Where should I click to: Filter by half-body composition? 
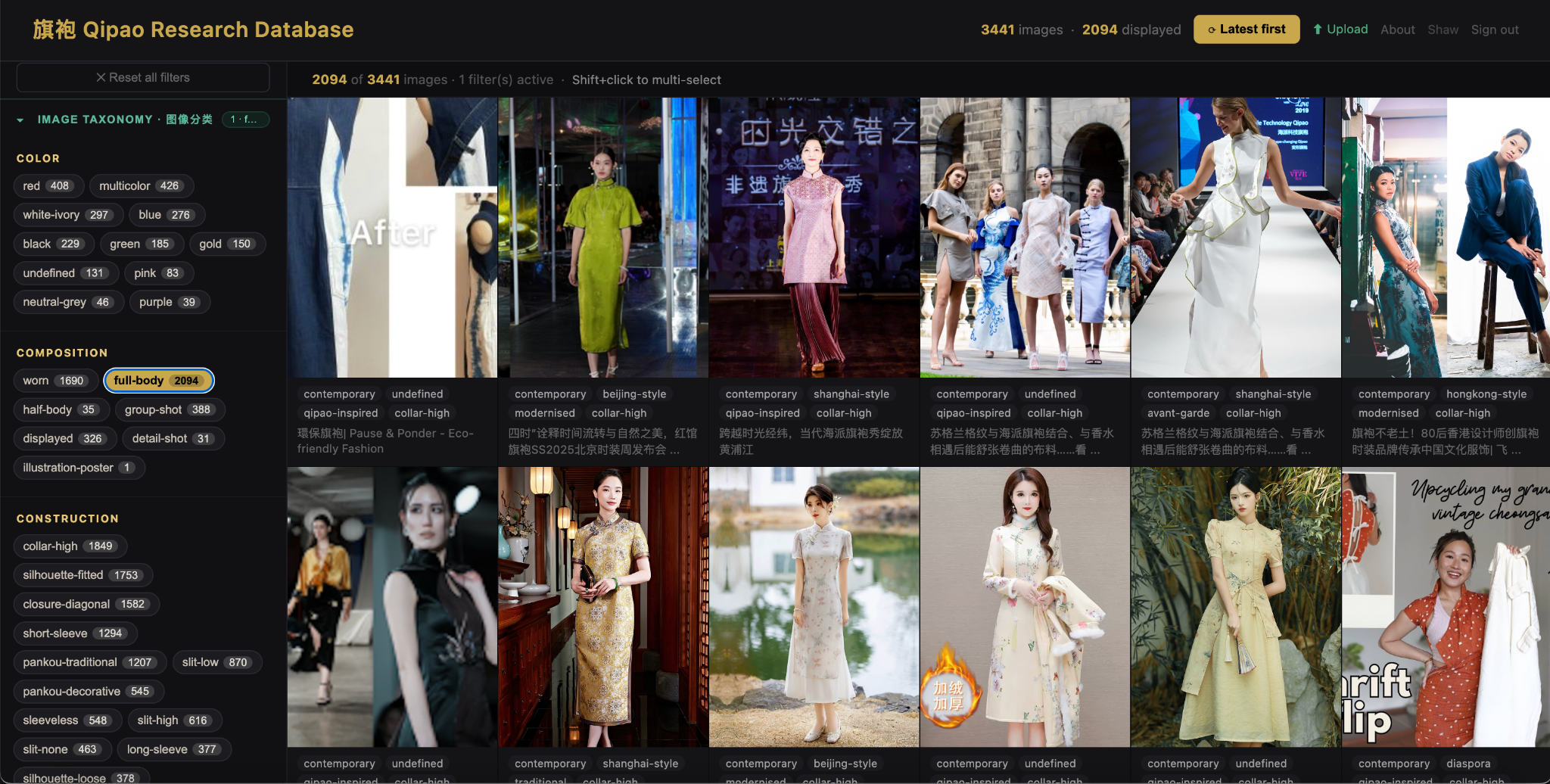pos(61,409)
